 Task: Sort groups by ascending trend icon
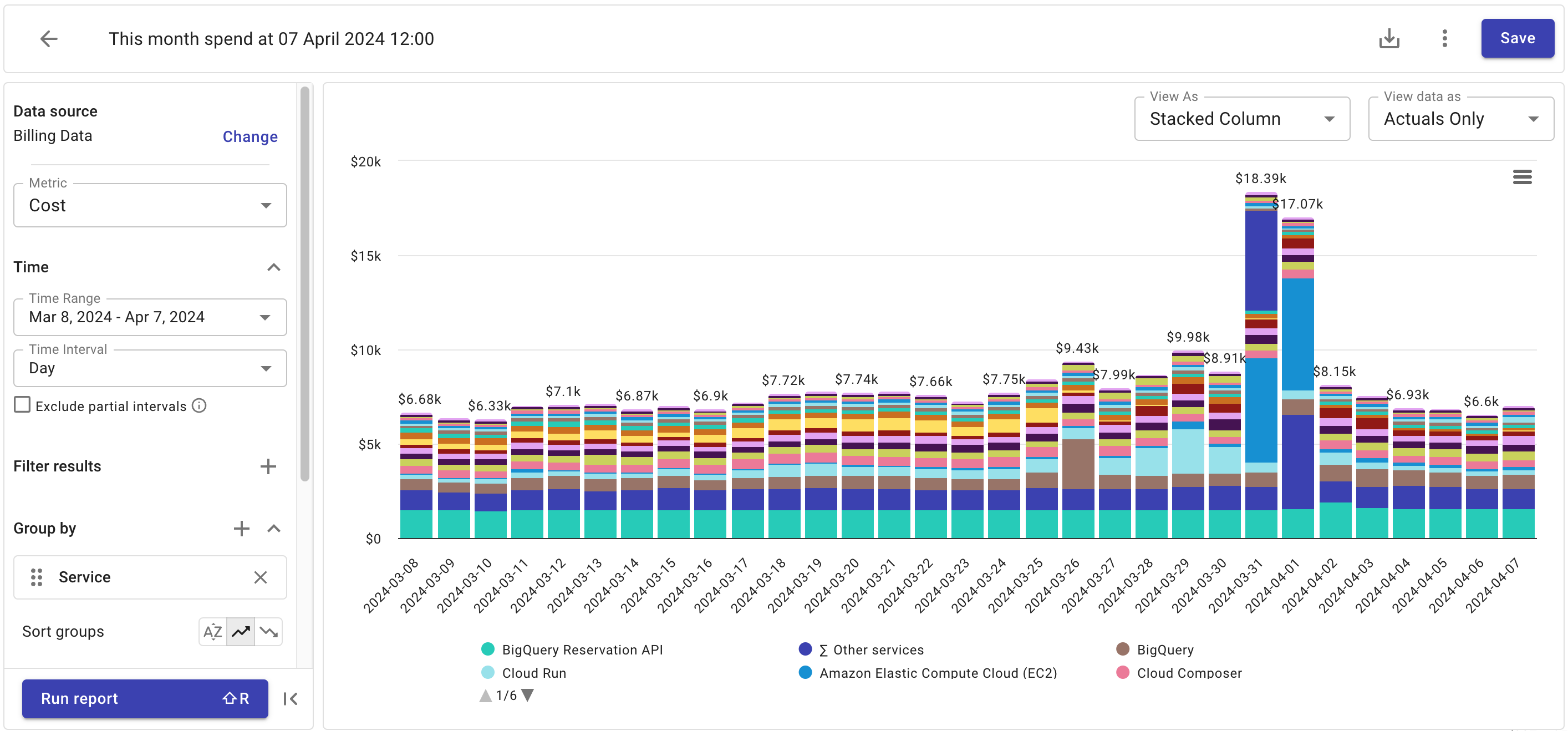pos(240,631)
